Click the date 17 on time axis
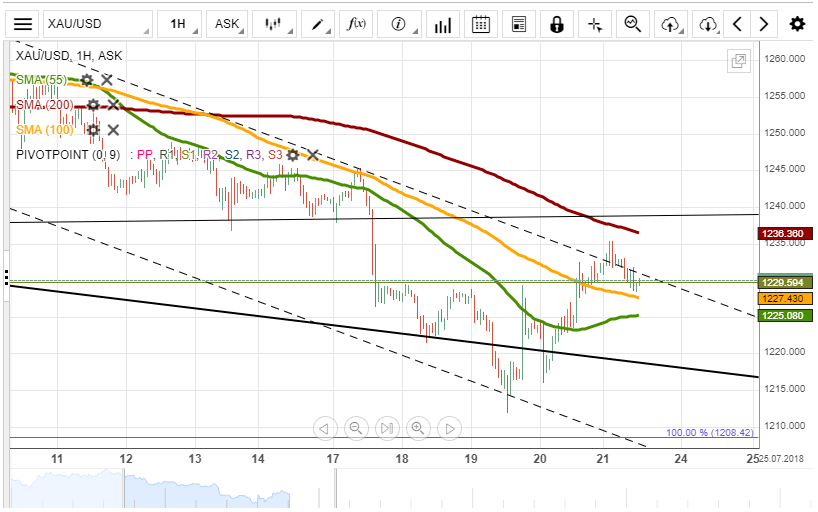The image size is (818, 512). (333, 459)
